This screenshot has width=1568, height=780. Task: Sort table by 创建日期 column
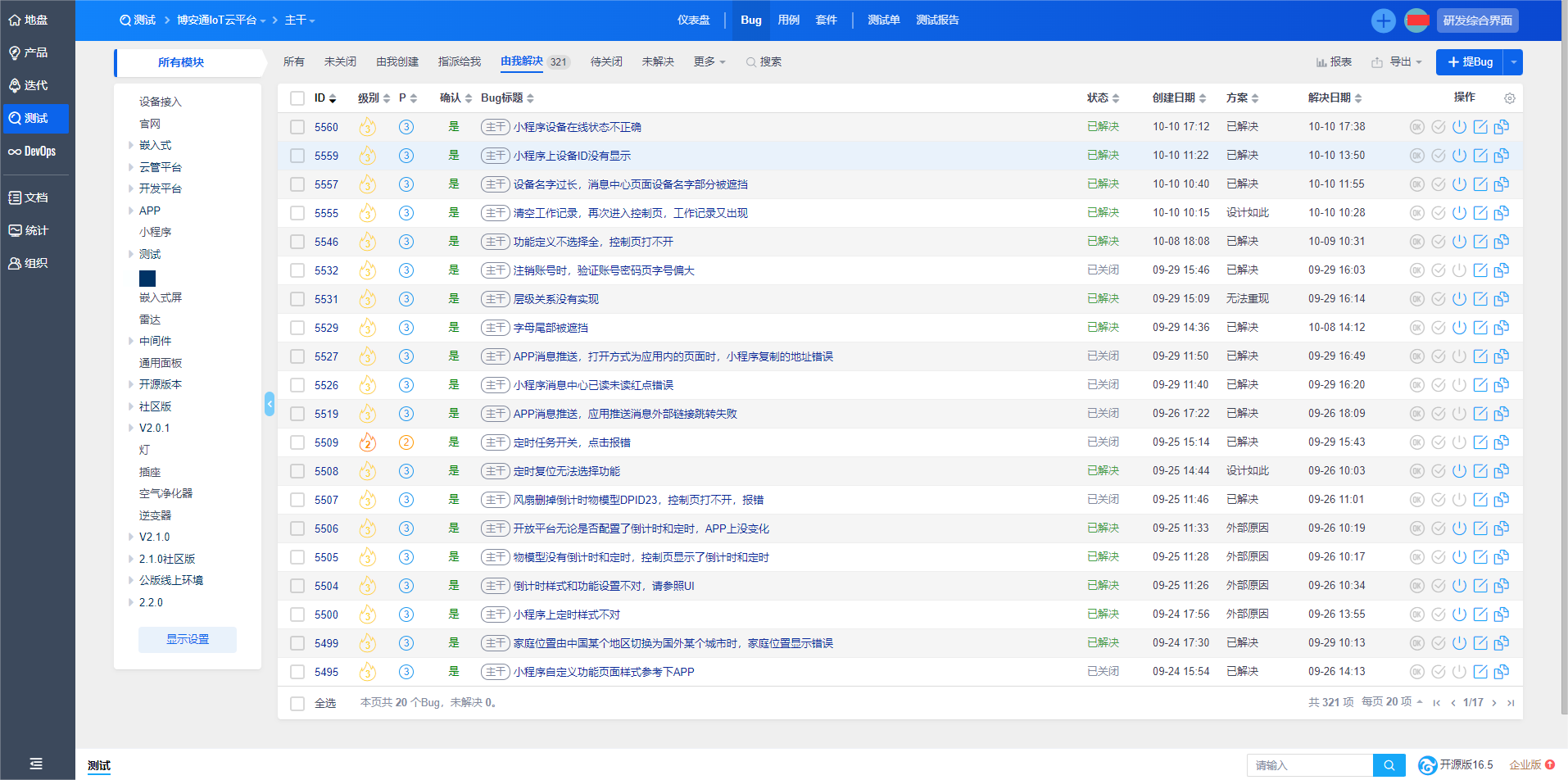(x=1179, y=97)
